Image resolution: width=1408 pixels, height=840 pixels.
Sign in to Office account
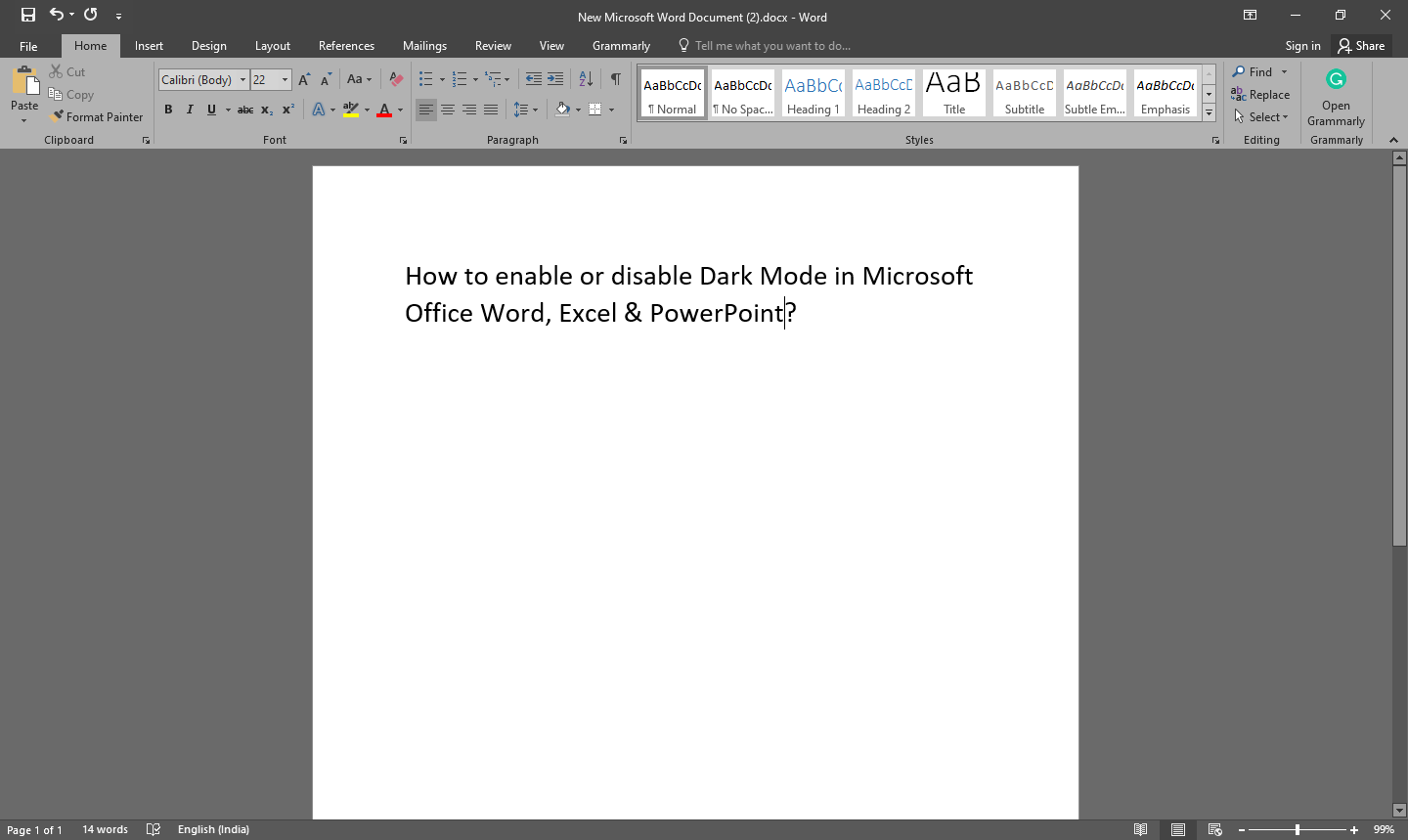pos(1302,46)
